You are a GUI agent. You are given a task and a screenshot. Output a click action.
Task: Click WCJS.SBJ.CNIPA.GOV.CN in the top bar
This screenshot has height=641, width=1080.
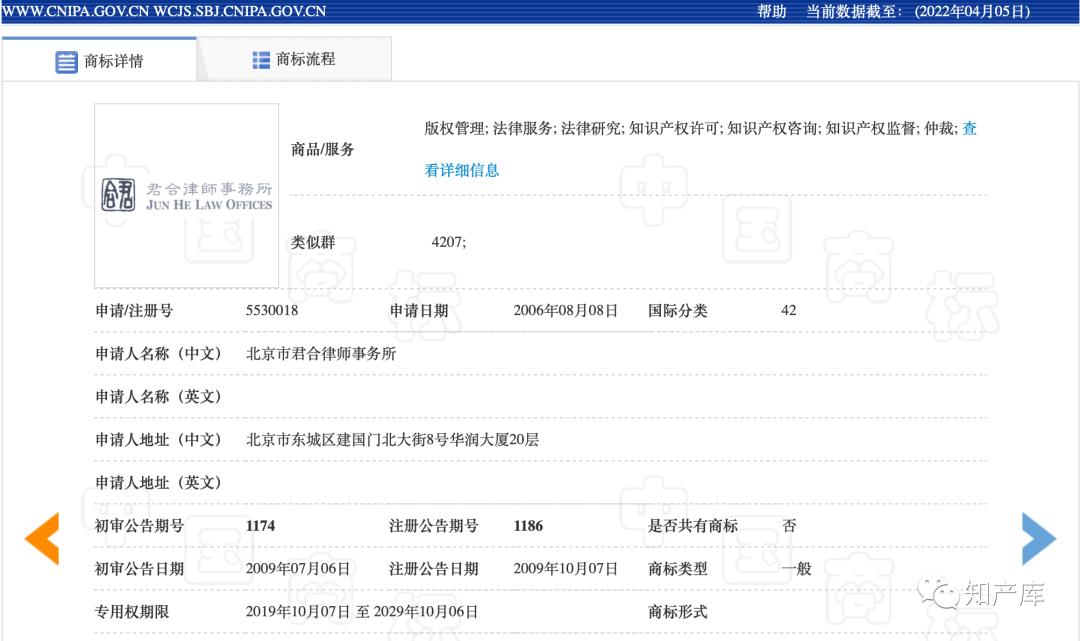(241, 12)
